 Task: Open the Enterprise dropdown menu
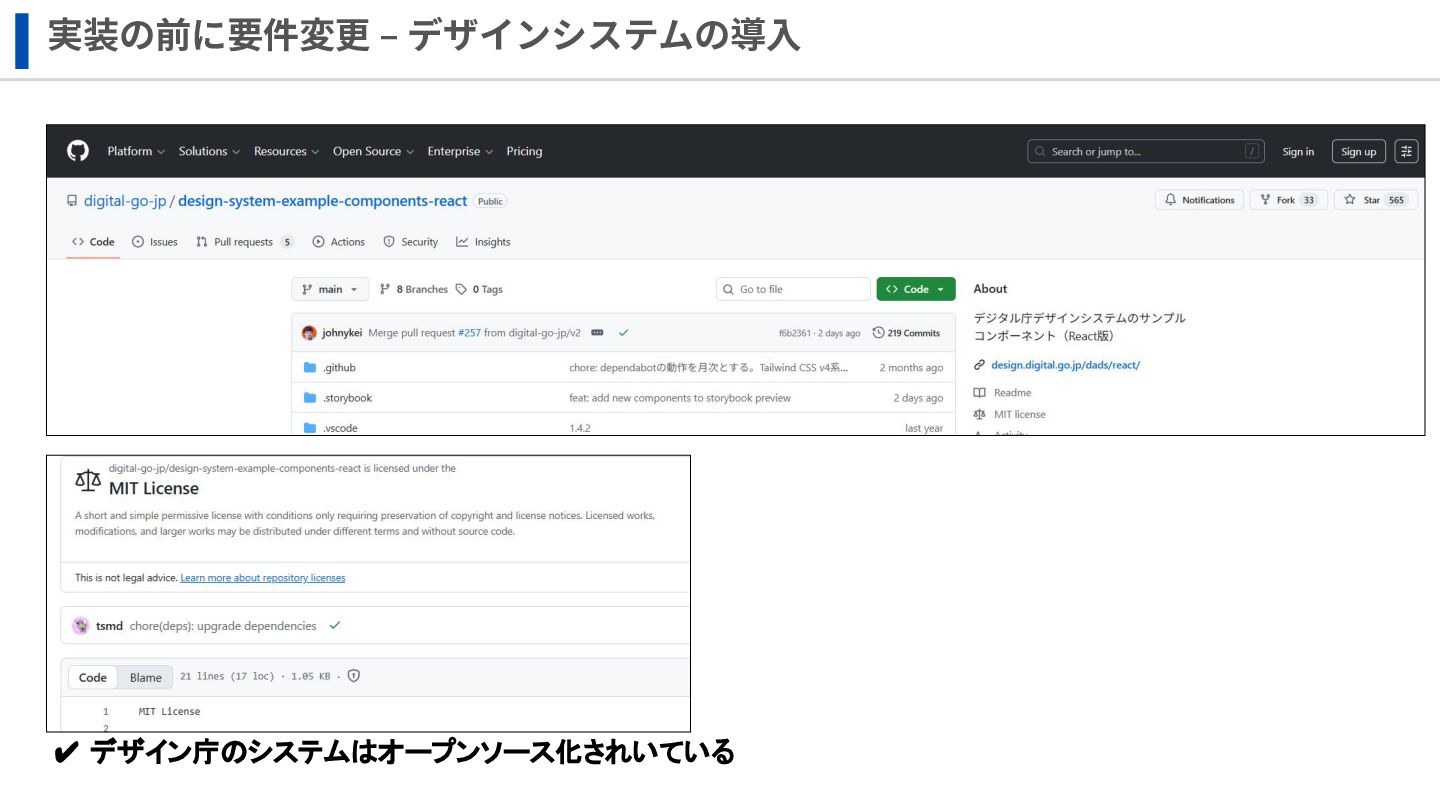tap(460, 151)
